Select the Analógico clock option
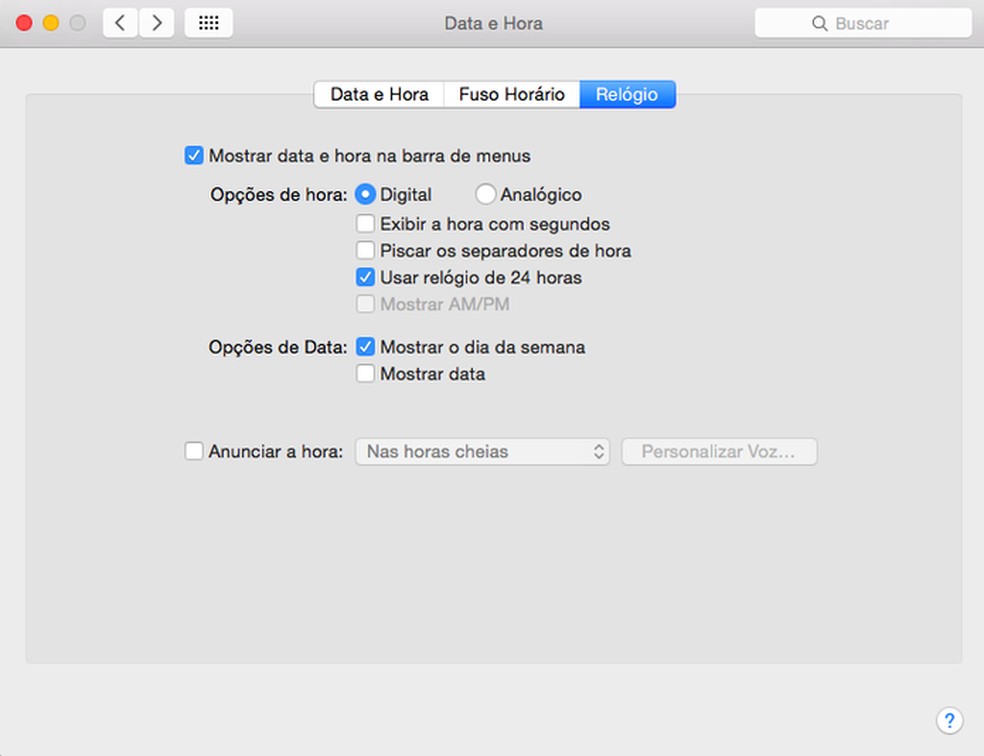The height and width of the screenshot is (756, 984). pos(485,194)
